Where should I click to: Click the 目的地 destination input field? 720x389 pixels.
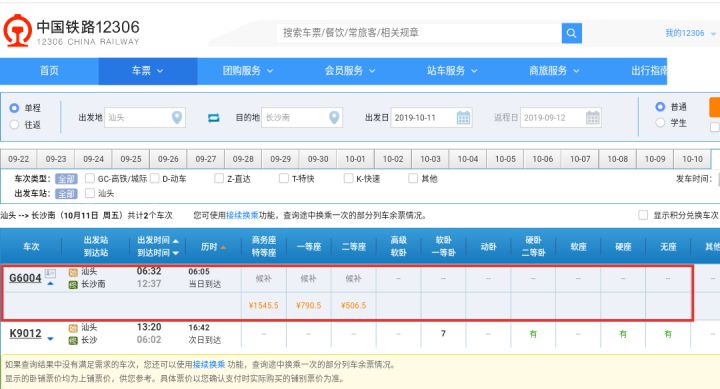[302, 118]
